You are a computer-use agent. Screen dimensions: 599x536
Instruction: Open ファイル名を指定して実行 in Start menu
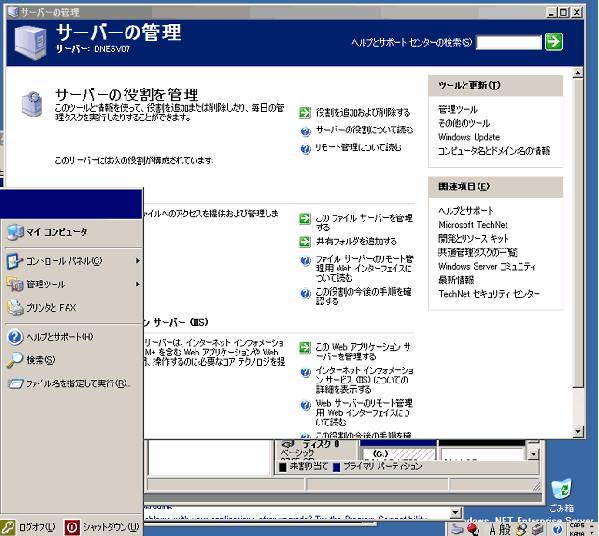point(72,383)
